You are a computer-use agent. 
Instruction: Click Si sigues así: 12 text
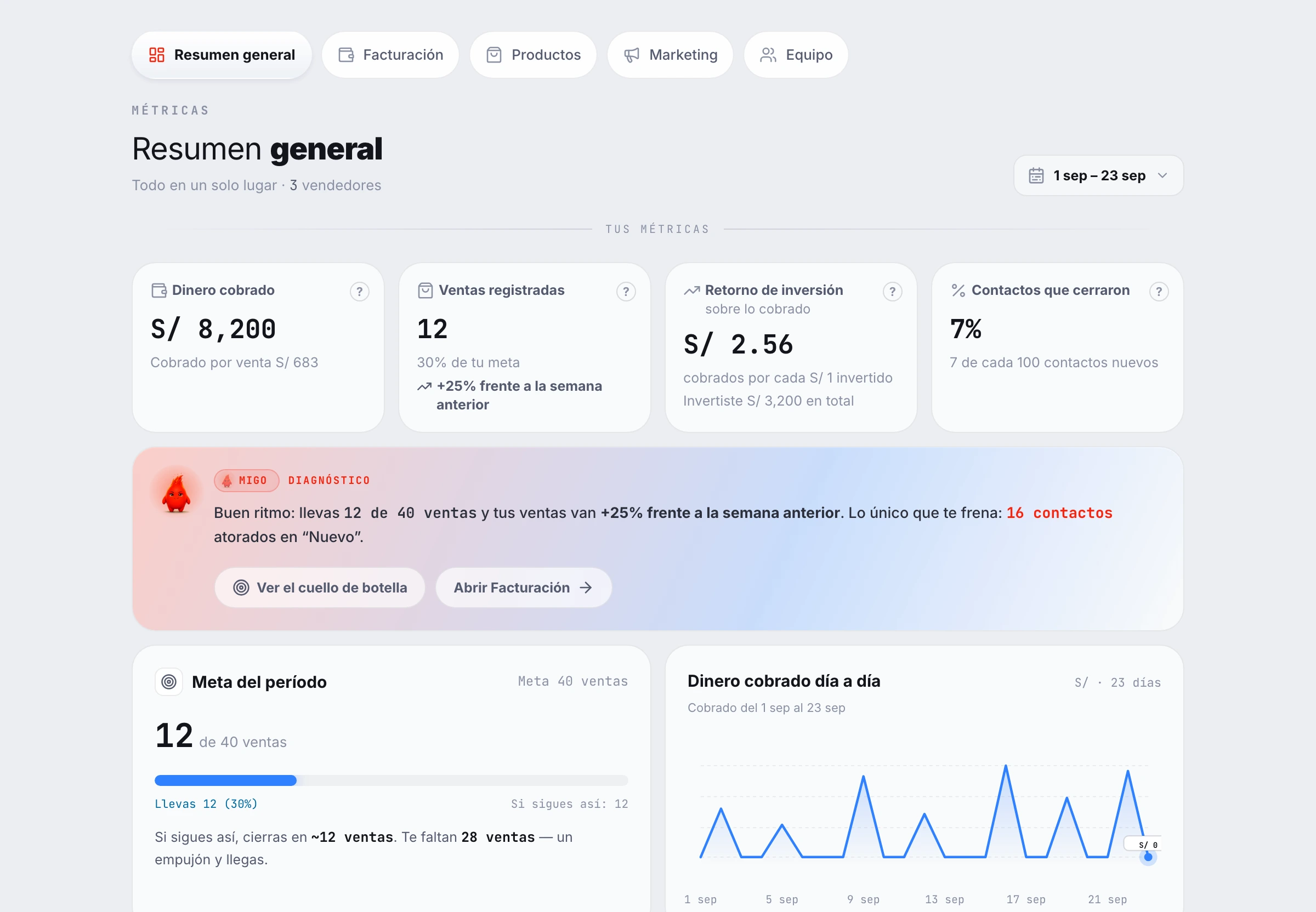click(569, 804)
